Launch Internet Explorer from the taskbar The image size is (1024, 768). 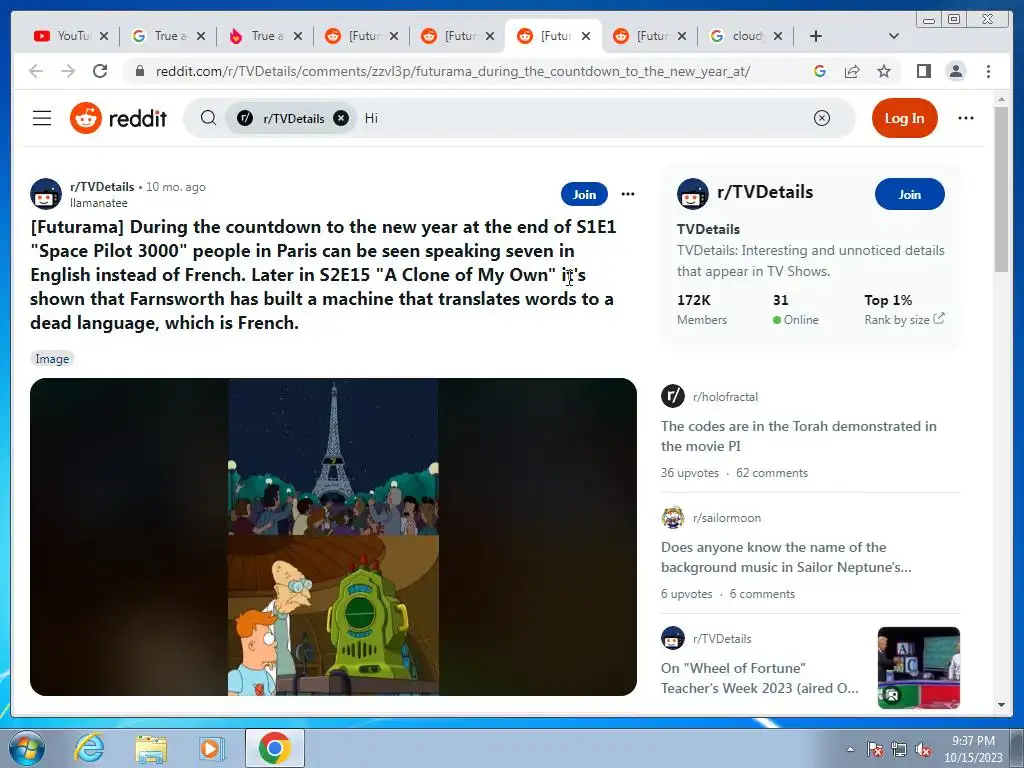pos(89,748)
